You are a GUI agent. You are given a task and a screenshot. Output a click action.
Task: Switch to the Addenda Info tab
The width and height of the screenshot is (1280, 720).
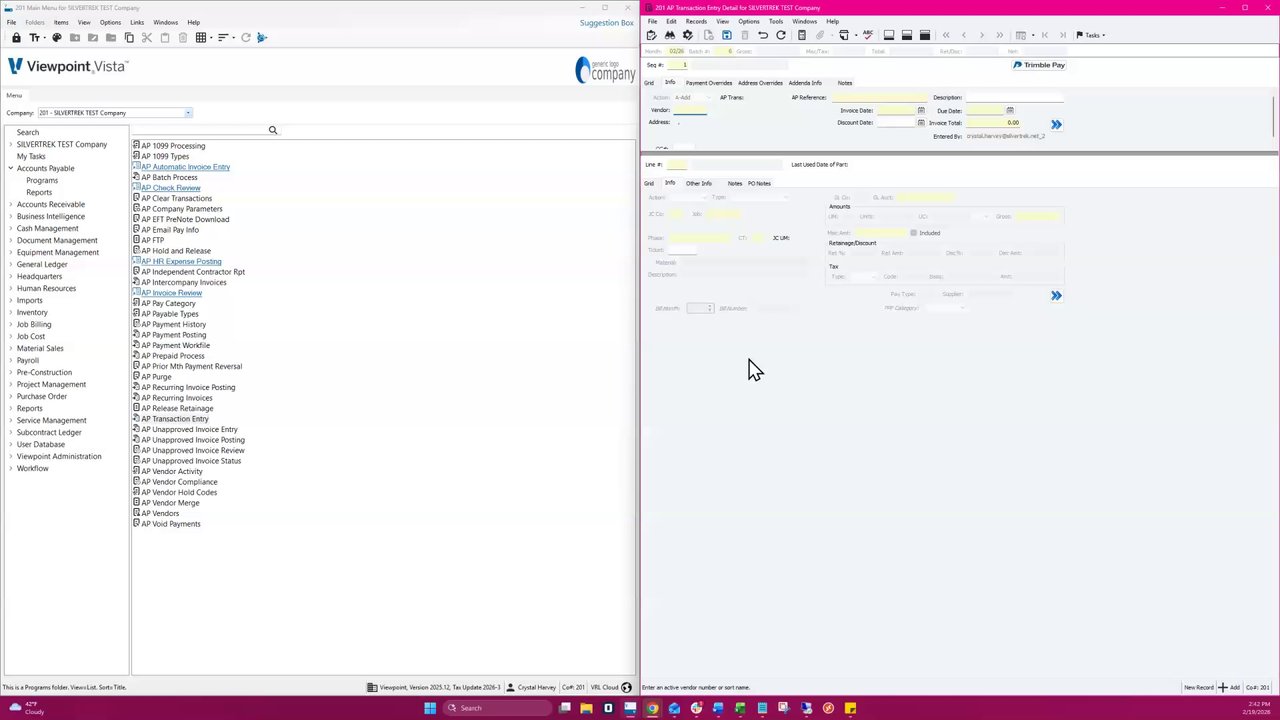click(805, 83)
